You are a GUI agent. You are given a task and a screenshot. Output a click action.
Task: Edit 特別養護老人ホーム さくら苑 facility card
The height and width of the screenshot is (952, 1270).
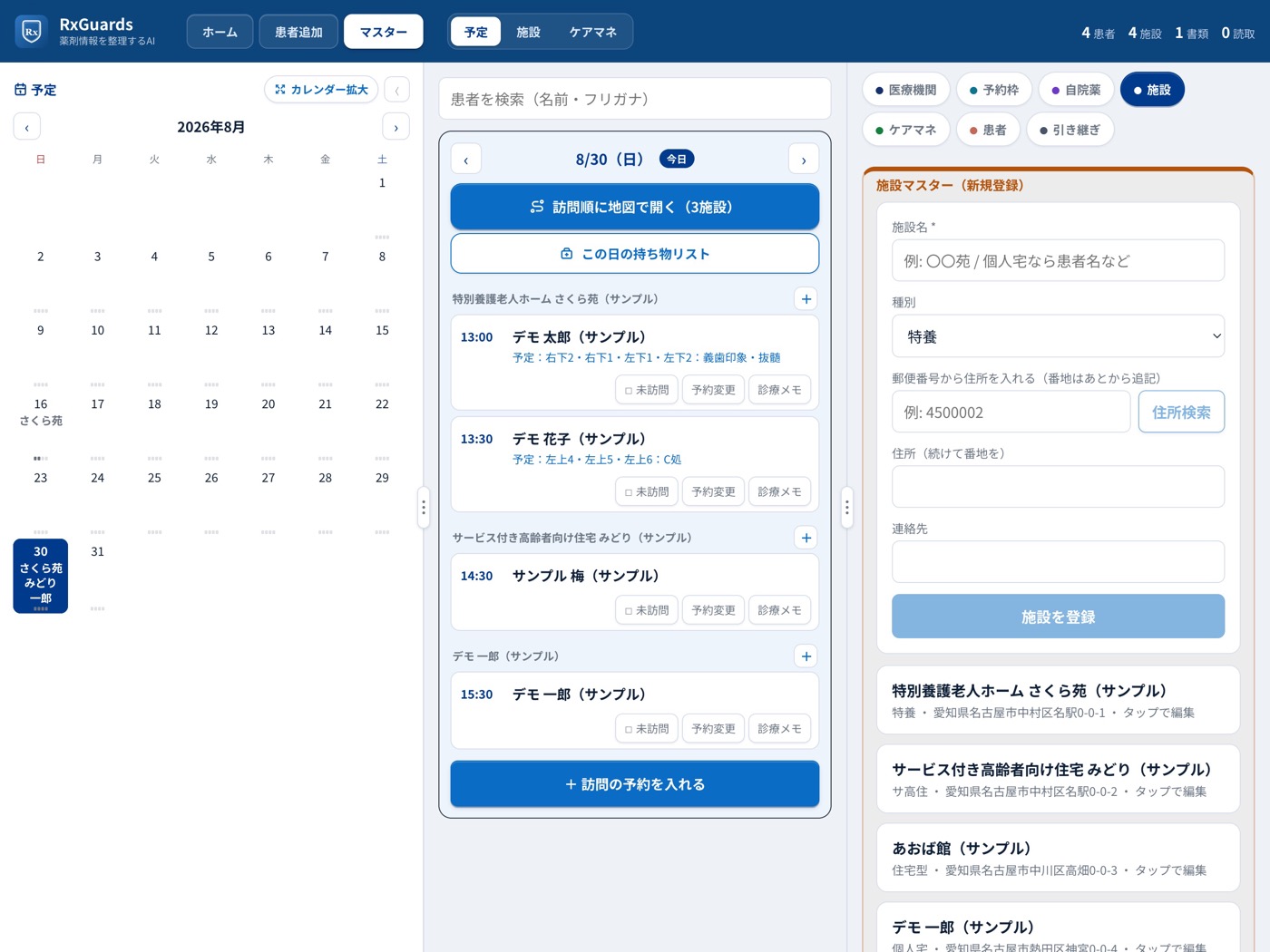pyautogui.click(x=1058, y=700)
